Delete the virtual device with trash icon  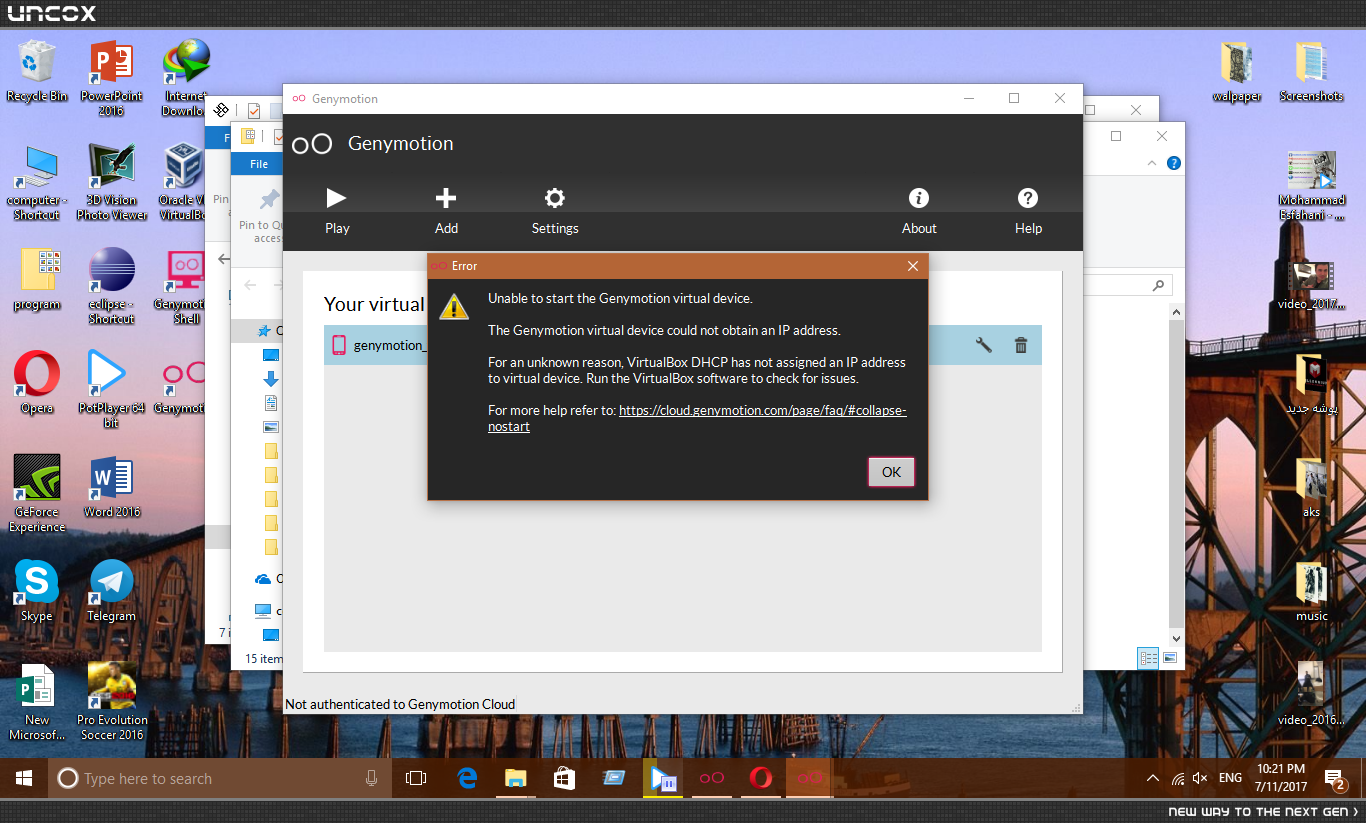[x=1021, y=345]
